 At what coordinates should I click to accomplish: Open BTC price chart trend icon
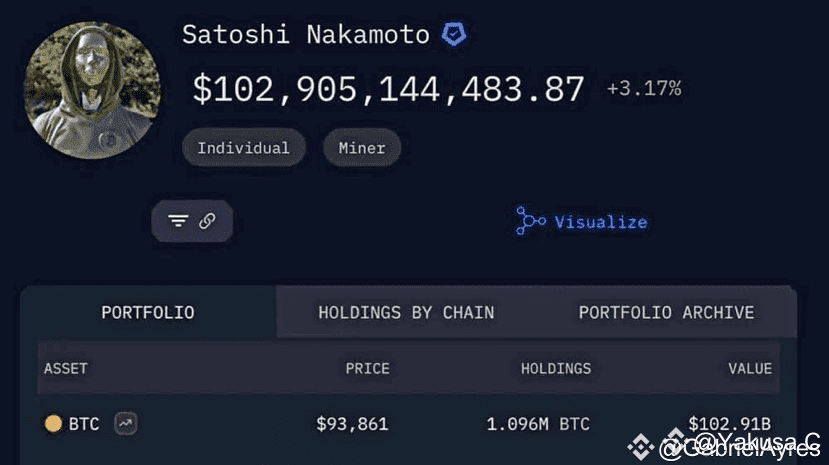coord(126,423)
